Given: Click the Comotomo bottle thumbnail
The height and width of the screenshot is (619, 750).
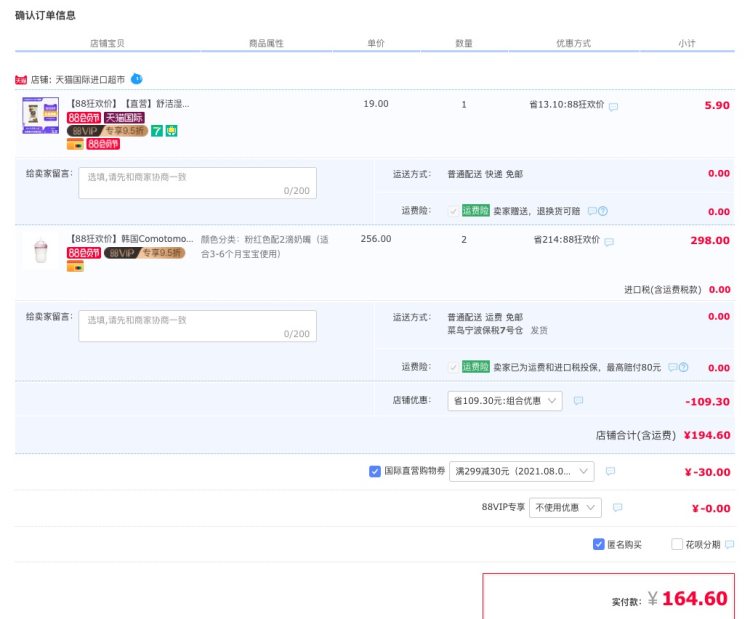Looking at the screenshot, I should (41, 250).
